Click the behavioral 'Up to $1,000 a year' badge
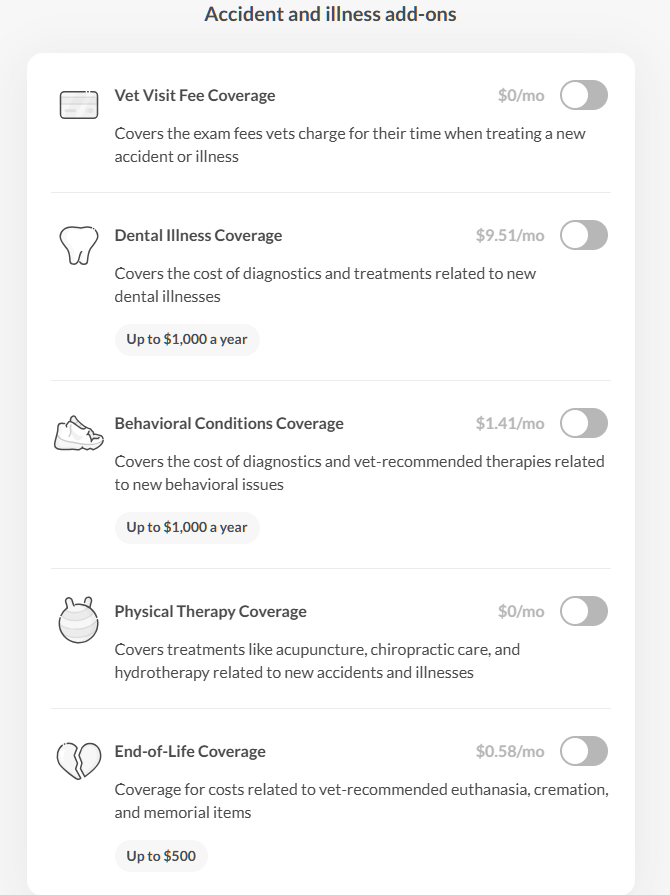Screen dimensions: 670x895 187,527
